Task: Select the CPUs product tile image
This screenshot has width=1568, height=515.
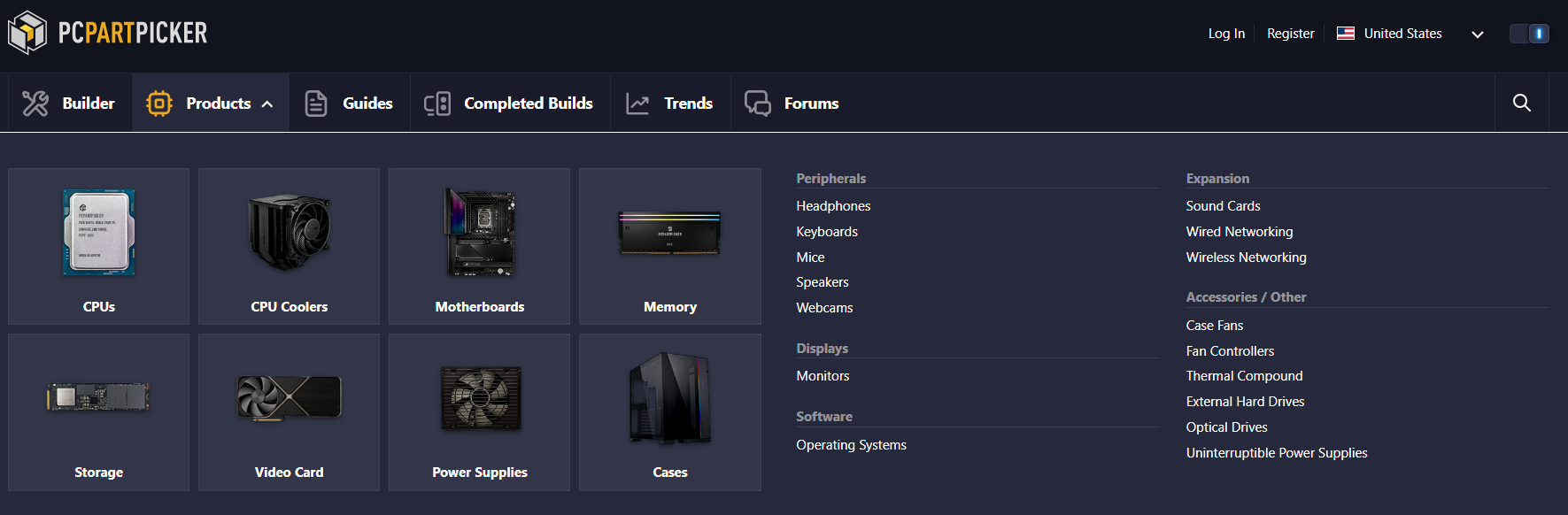Action: [x=99, y=232]
